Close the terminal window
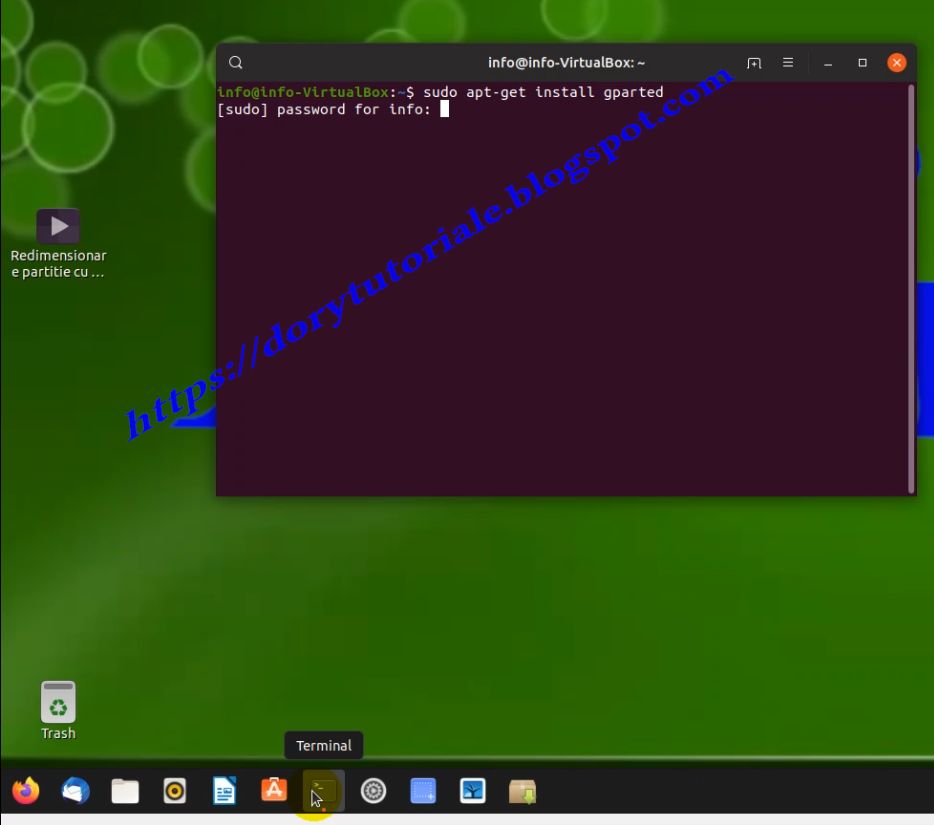934x825 pixels. coord(896,63)
